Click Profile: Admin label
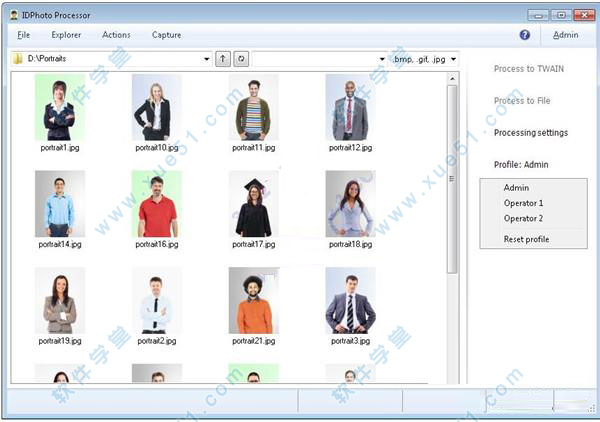 [521, 165]
